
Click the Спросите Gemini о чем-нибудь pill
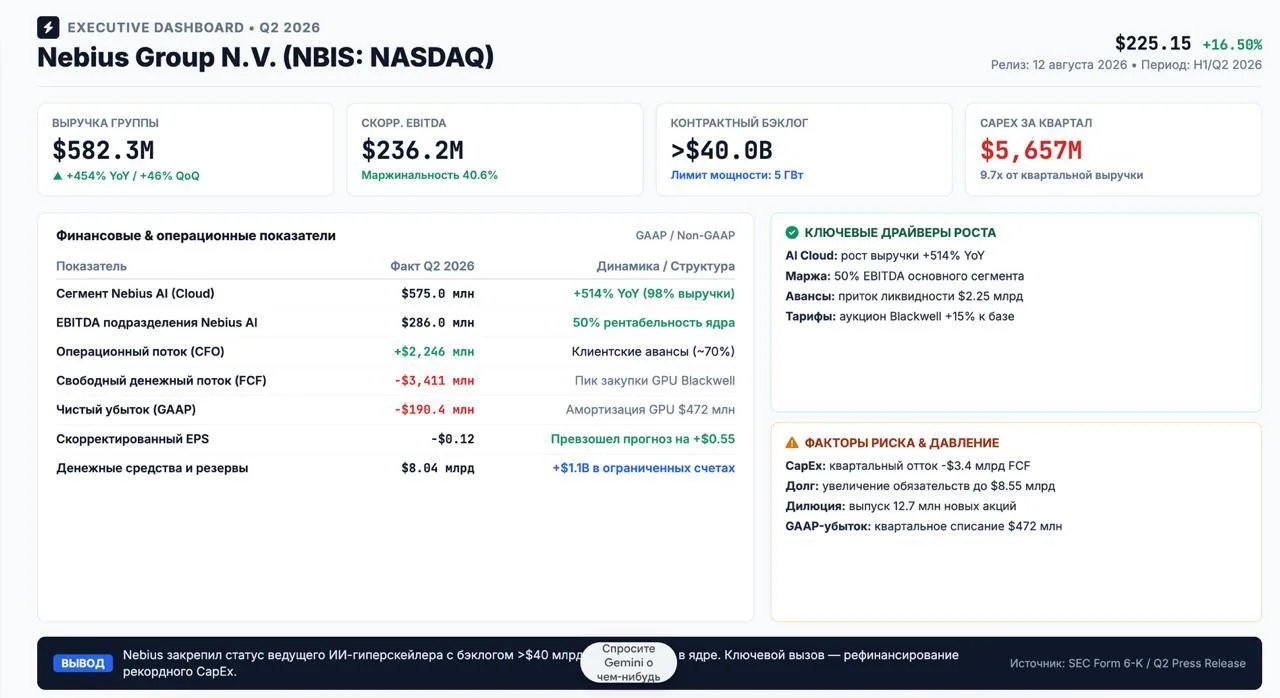tap(629, 662)
